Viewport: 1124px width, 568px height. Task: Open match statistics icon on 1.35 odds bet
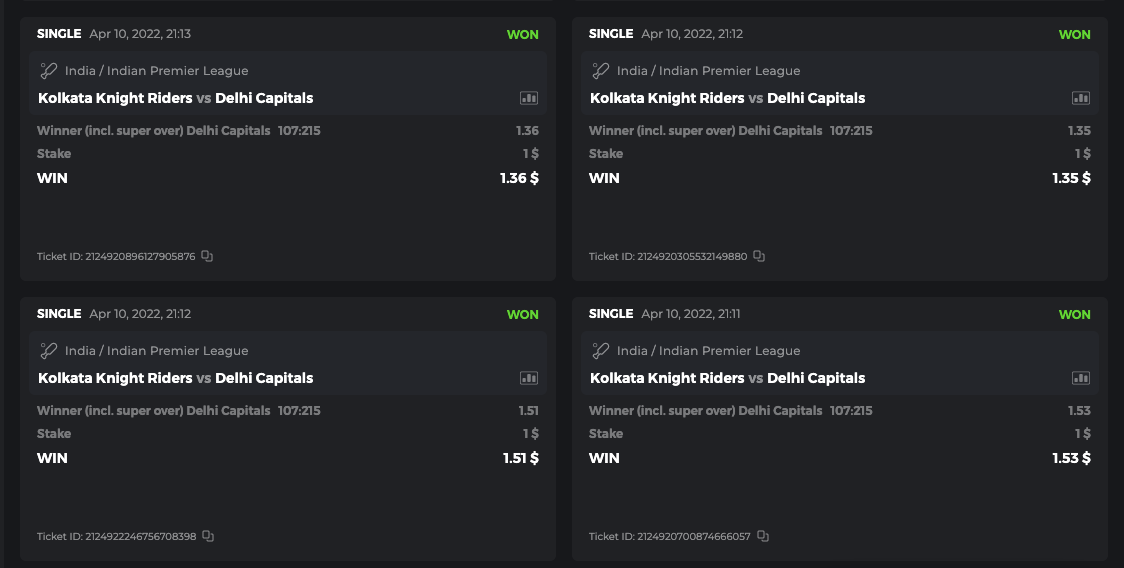pos(1081,98)
